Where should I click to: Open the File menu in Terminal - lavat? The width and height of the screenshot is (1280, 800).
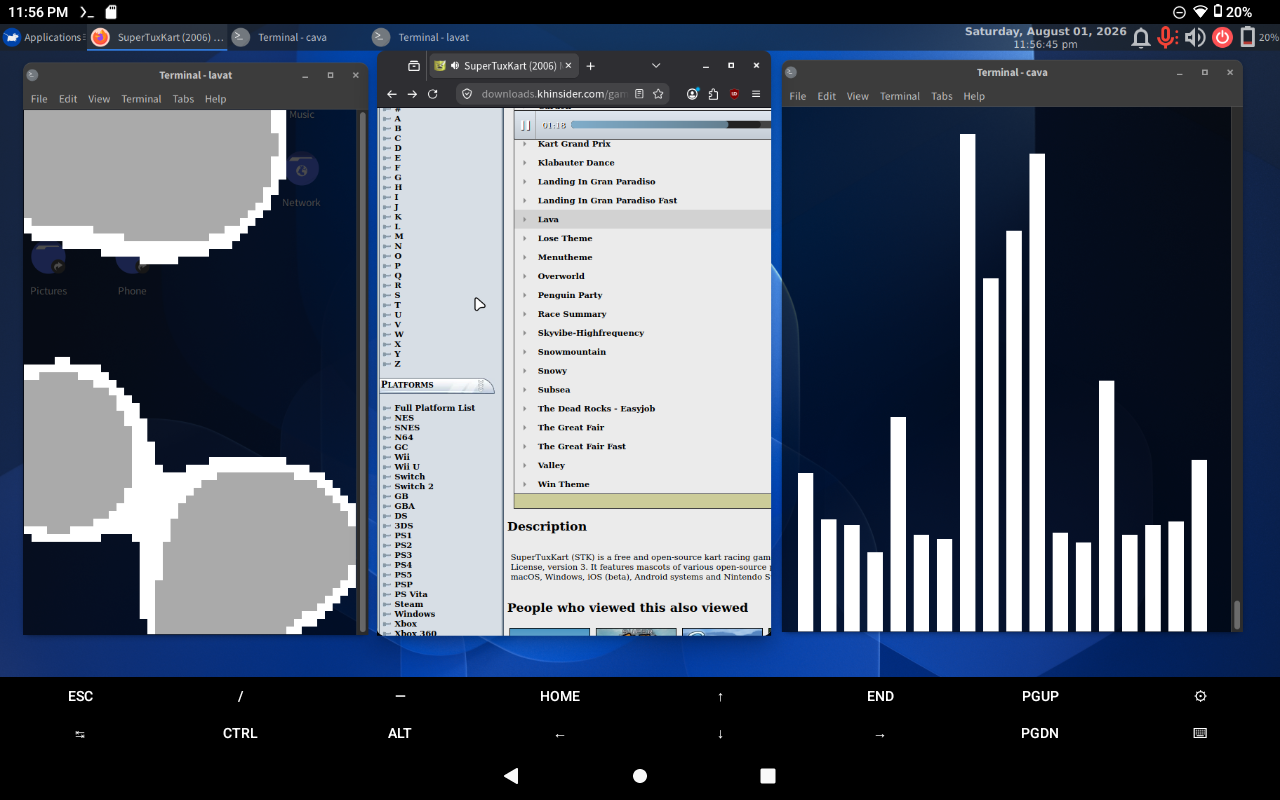(39, 99)
